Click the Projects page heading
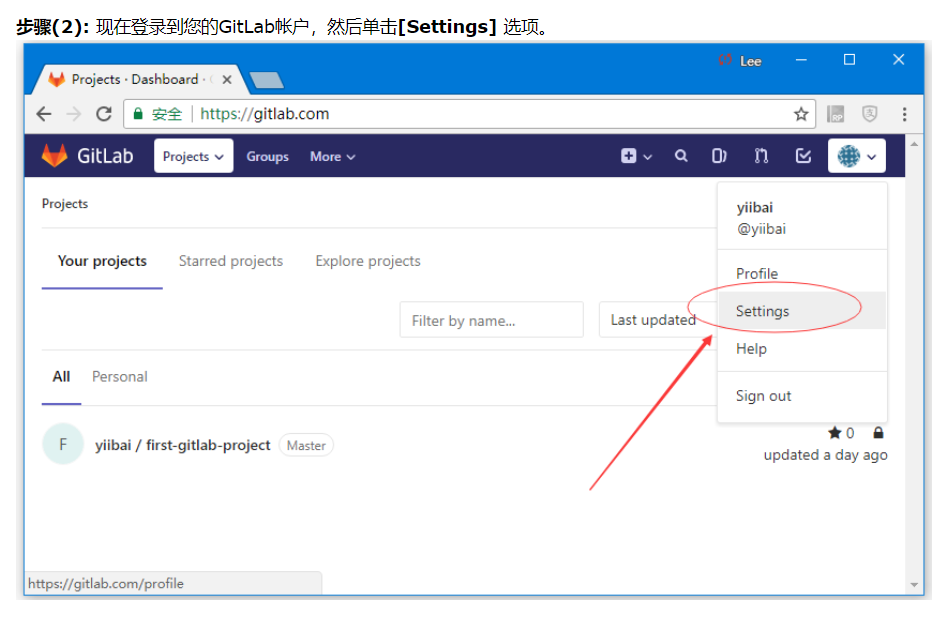This screenshot has width=940, height=618. 65,204
